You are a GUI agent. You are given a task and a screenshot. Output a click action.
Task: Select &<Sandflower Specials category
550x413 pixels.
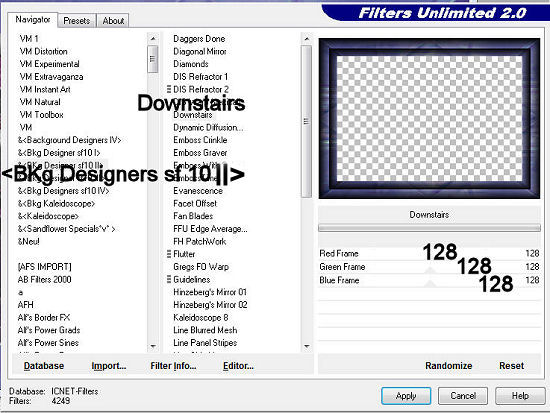click(66, 229)
